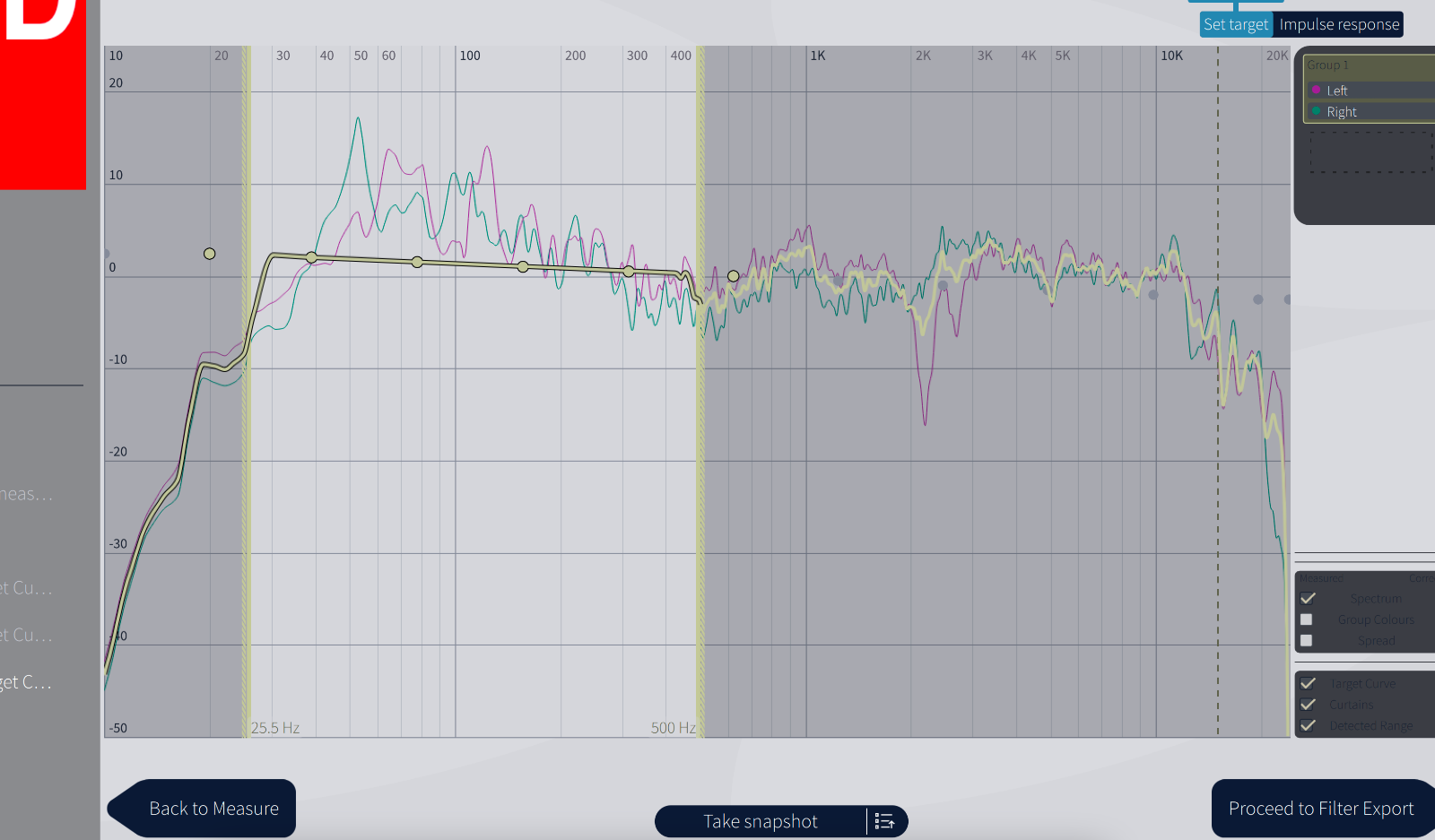This screenshot has width=1435, height=840.
Task: Uncheck the Curtains option
Action: 1308,705
